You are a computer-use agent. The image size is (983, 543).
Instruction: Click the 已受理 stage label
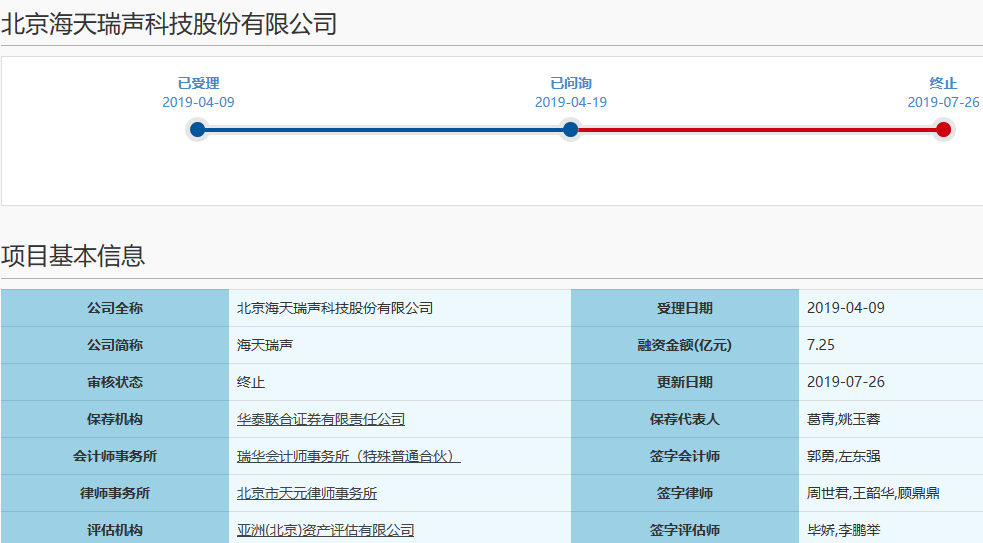[x=198, y=83]
